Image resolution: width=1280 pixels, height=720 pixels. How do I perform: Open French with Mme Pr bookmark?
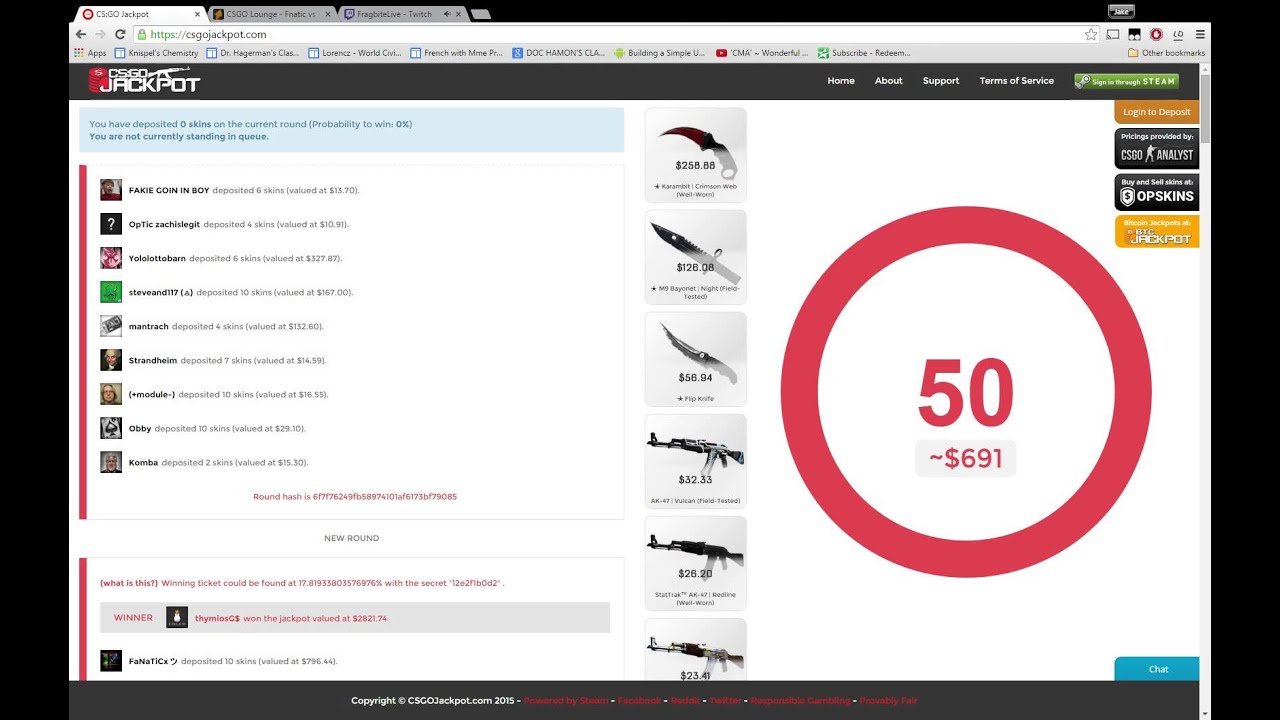456,53
